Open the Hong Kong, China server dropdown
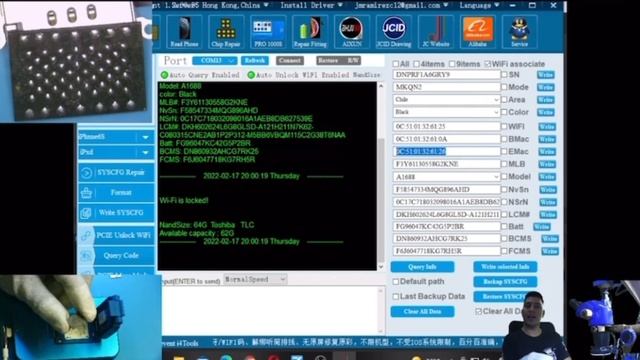Screen dimensions: 640x360 (x=235, y=5)
